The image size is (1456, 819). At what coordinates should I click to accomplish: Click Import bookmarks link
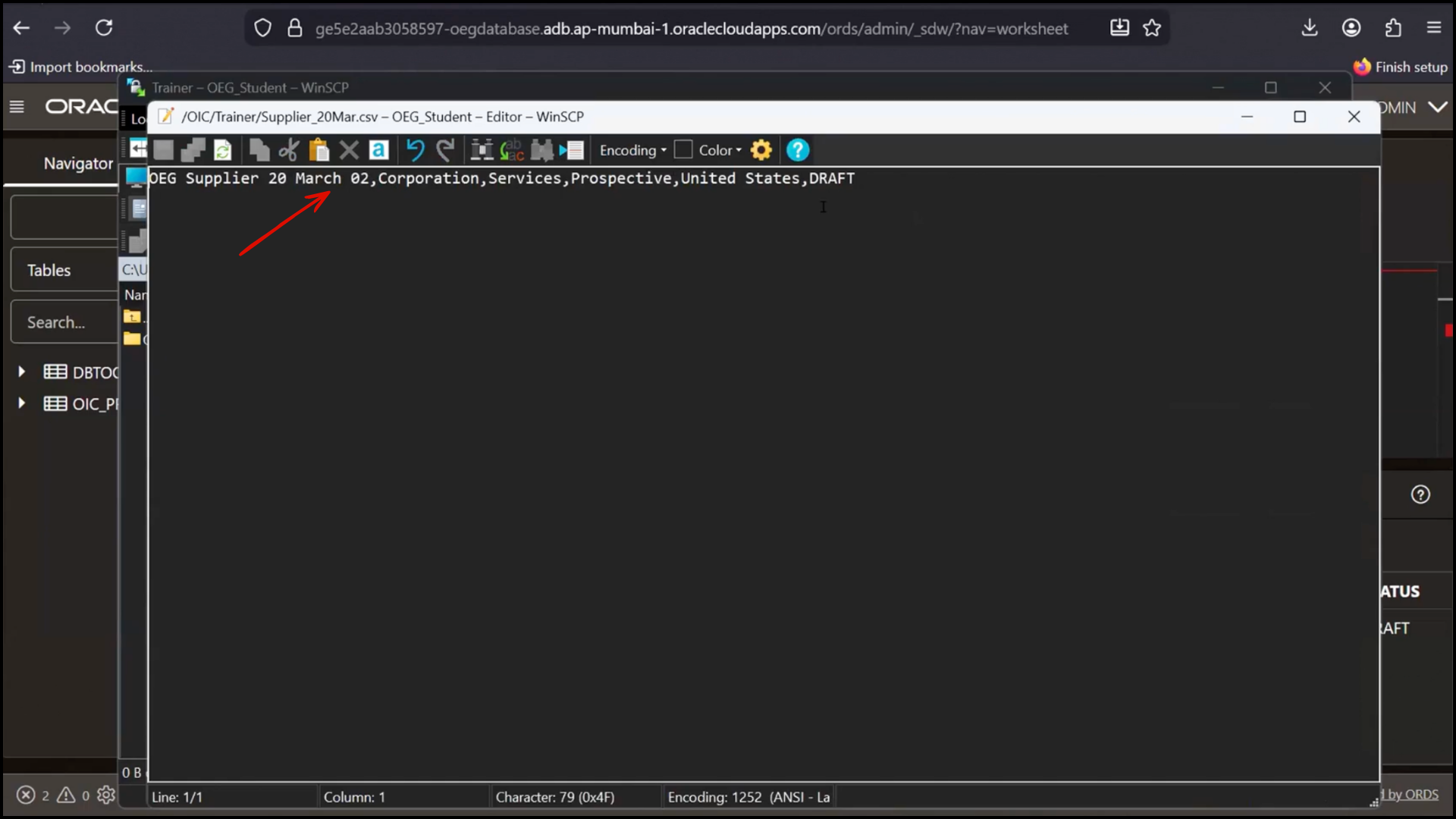click(81, 67)
